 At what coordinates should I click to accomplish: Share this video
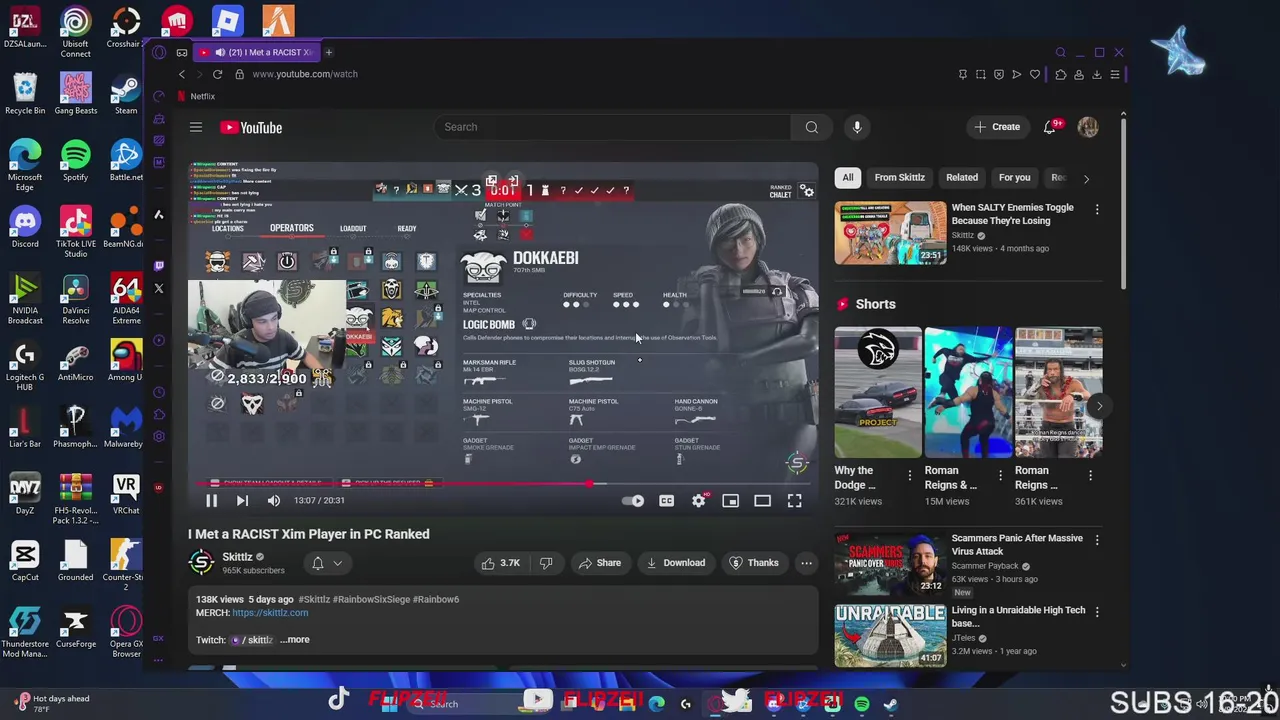coord(599,563)
